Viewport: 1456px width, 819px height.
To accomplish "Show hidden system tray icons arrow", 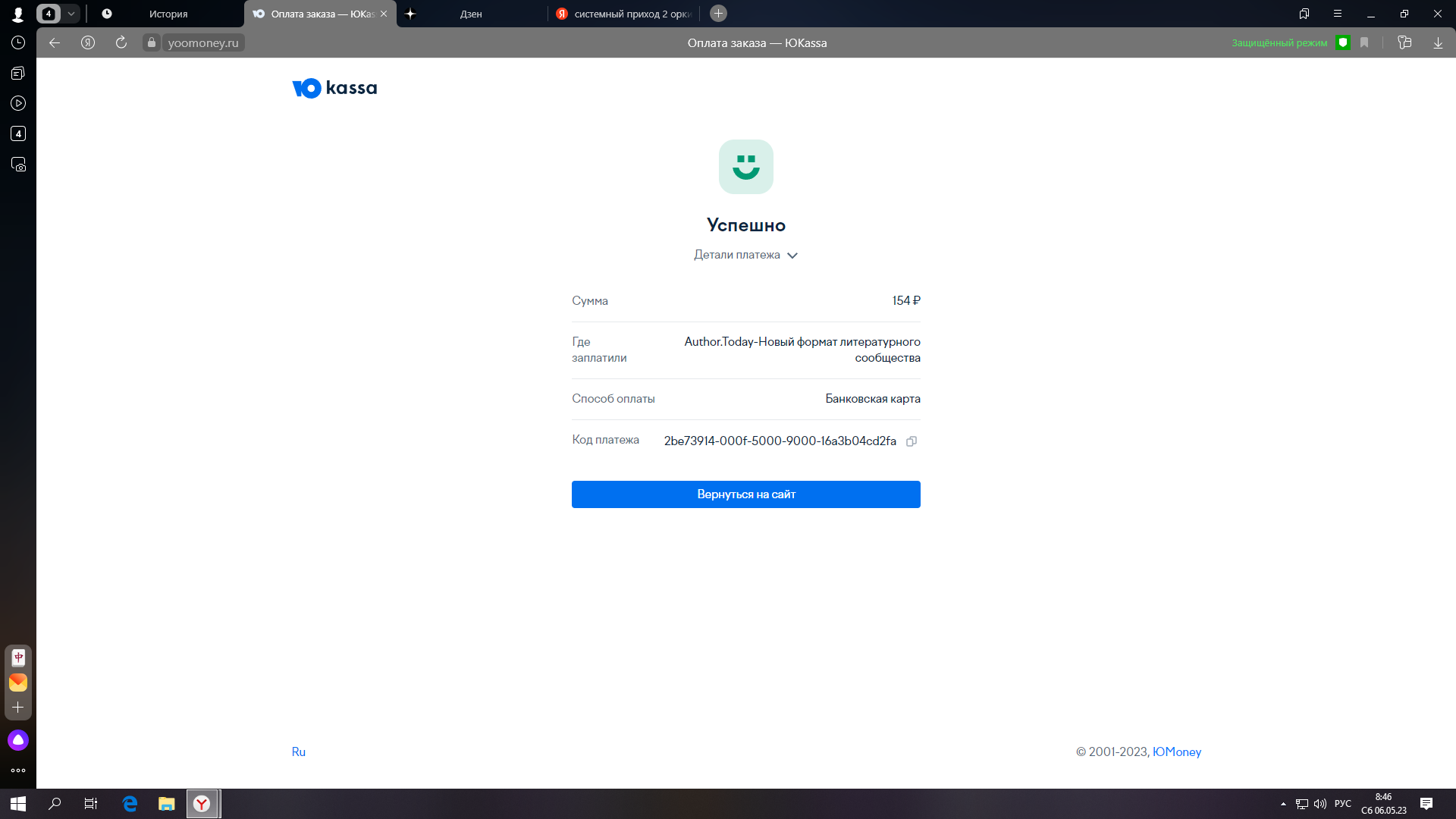I will click(1283, 804).
